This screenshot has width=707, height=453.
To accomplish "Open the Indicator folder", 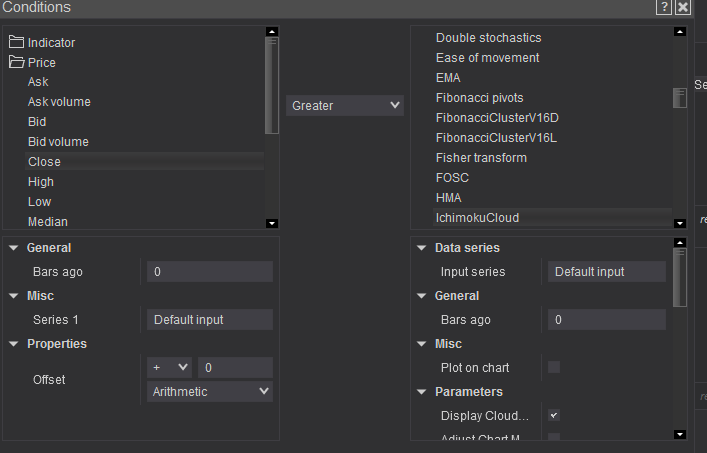I will point(50,43).
